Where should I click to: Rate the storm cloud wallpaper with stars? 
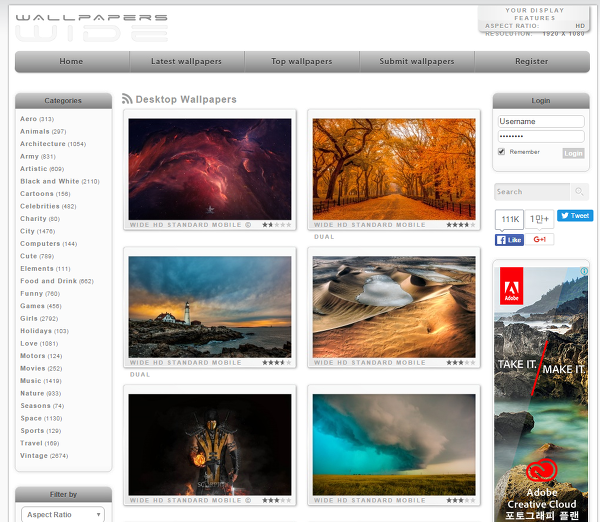pos(461,500)
